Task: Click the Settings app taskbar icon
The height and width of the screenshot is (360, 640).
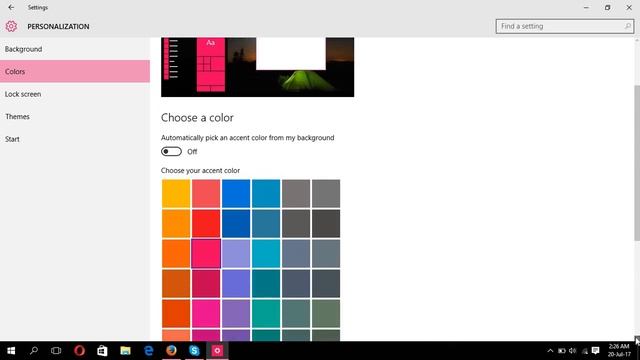Action: coord(217,351)
